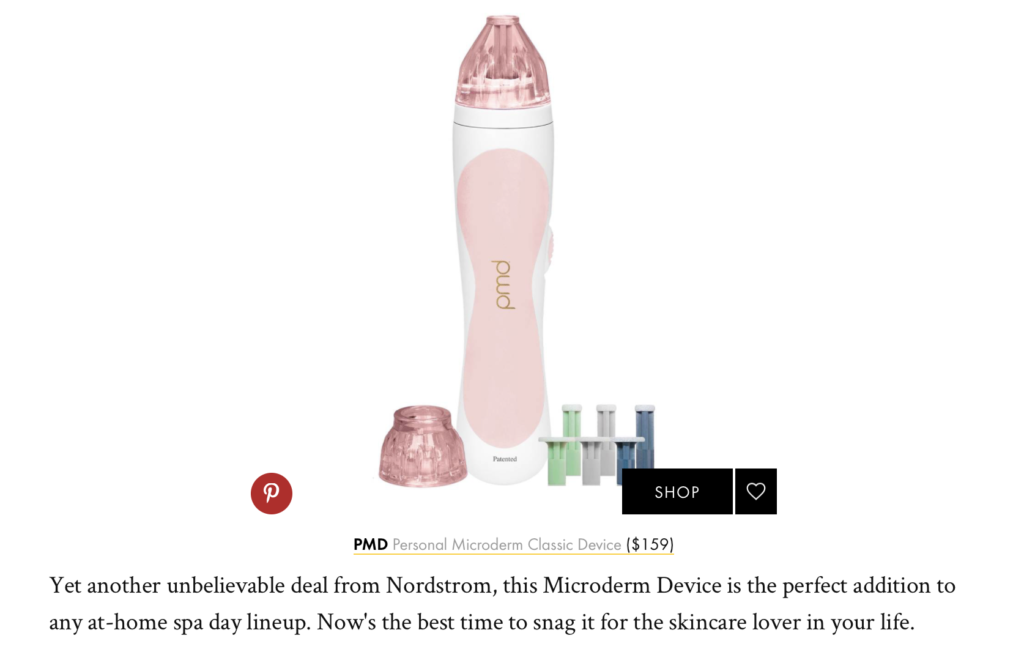This screenshot has width=1024, height=663.
Task: Click the red Pinterest save icon
Action: click(x=271, y=493)
